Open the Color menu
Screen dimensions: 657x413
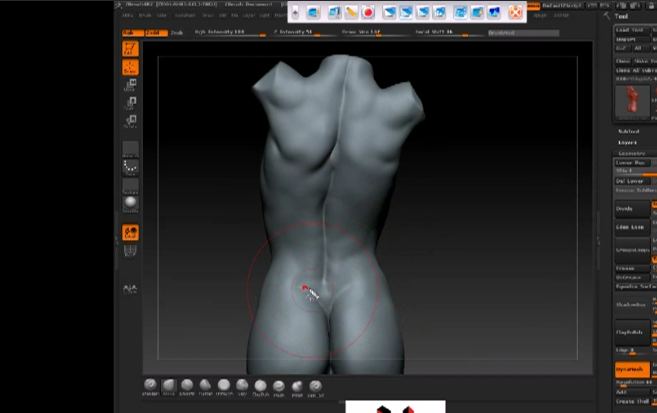point(162,15)
